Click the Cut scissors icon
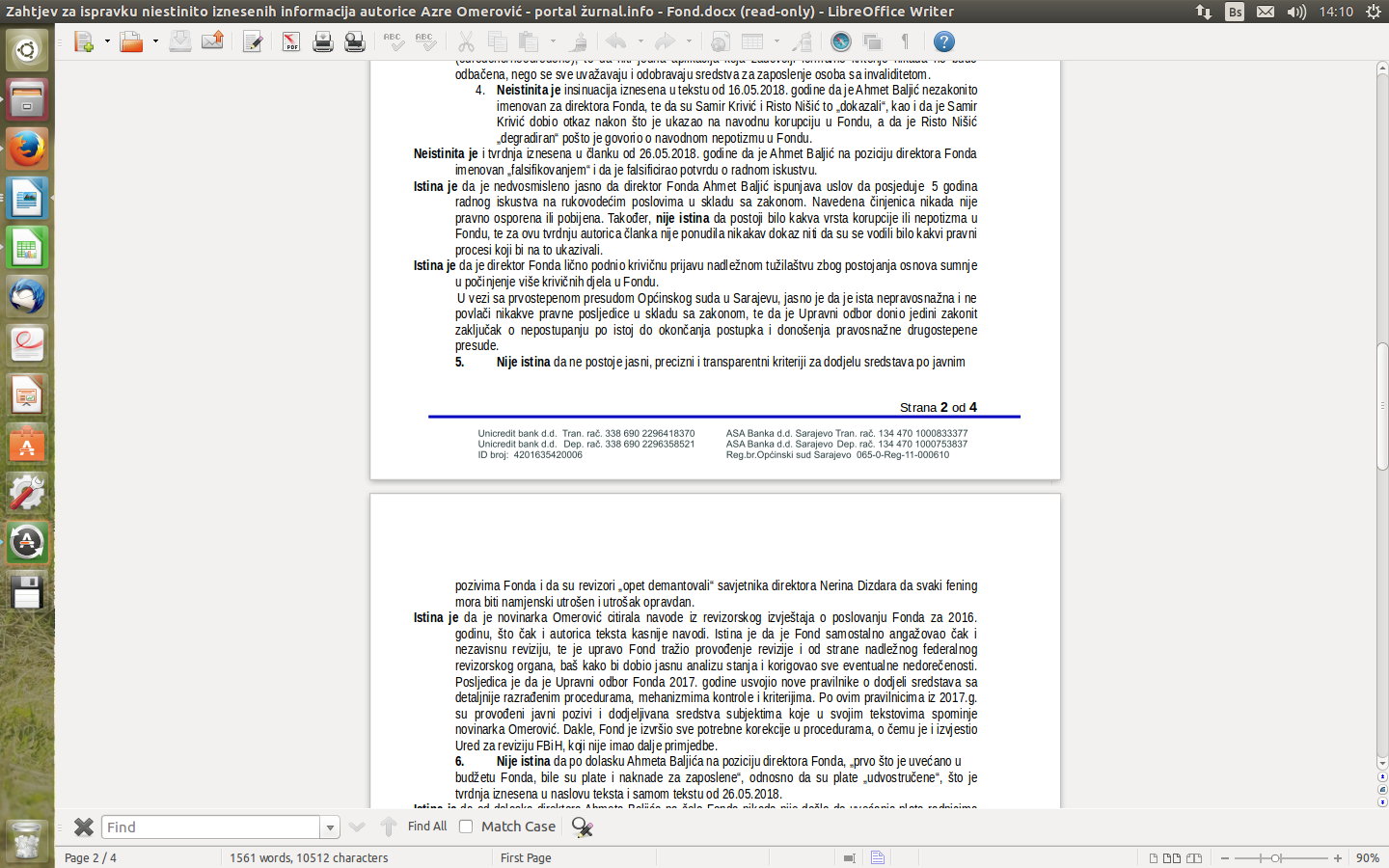The image size is (1389, 868). click(x=466, y=41)
